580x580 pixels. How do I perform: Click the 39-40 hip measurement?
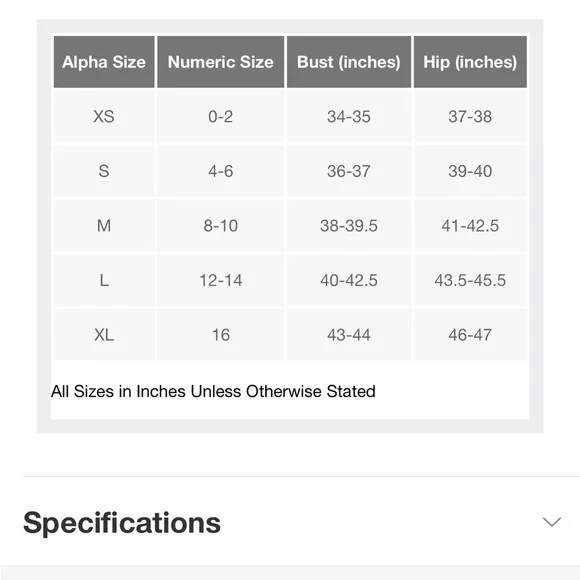[470, 171]
